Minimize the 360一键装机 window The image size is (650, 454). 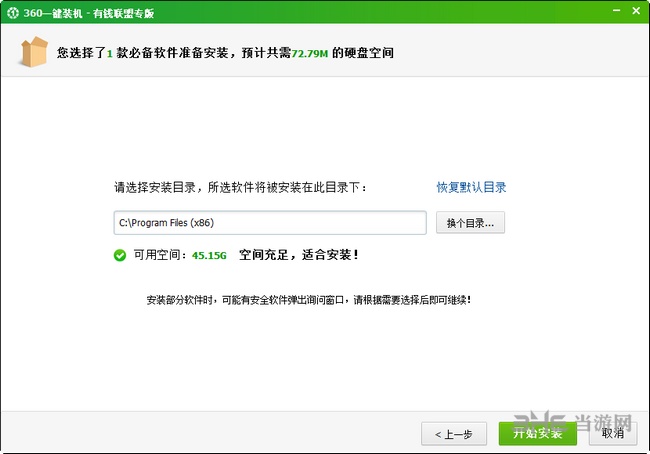[616, 10]
